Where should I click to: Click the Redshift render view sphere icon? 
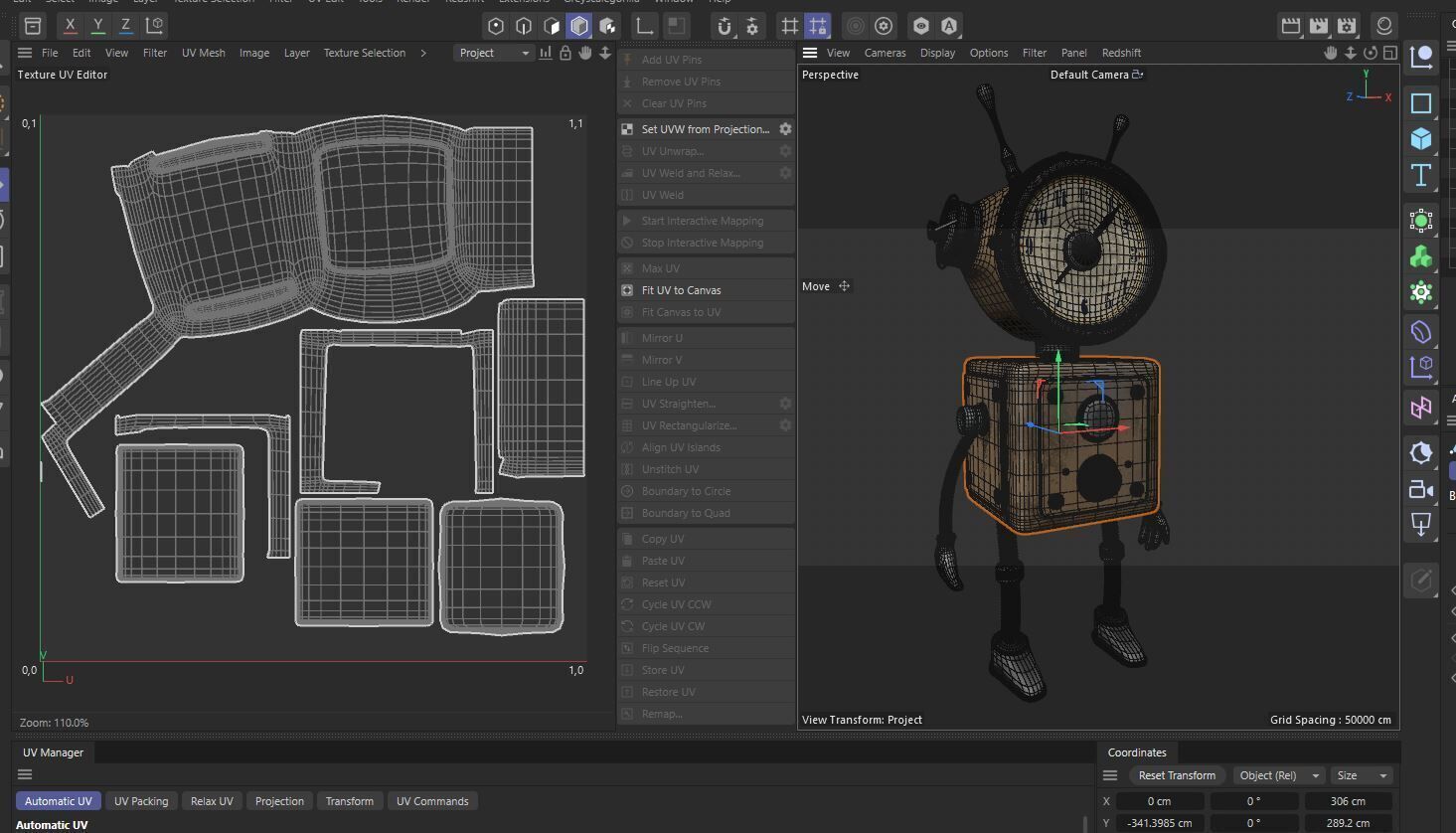click(1384, 26)
